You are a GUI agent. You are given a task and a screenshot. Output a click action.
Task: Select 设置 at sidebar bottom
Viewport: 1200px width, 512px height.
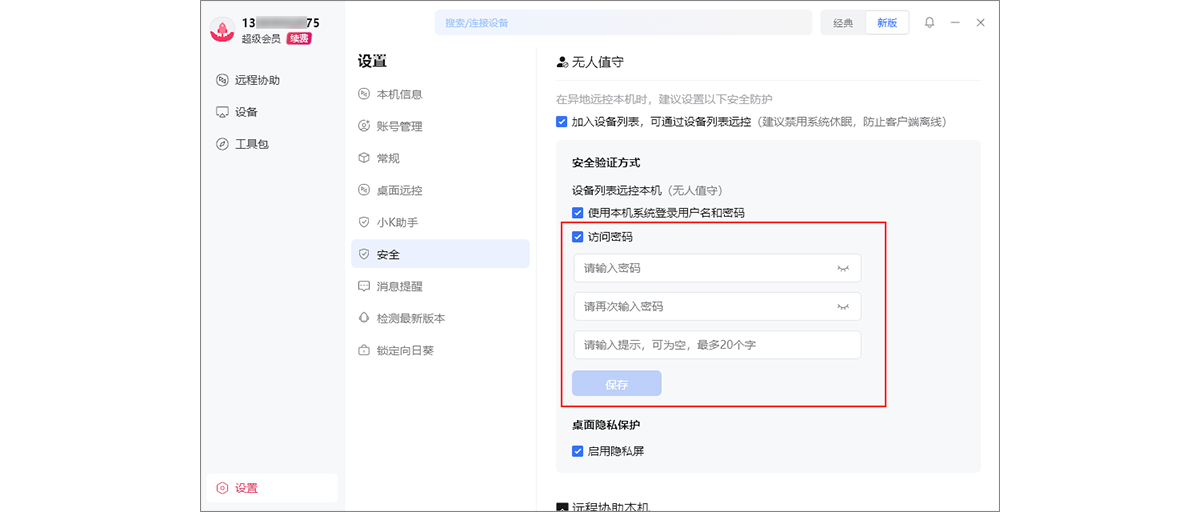point(246,488)
